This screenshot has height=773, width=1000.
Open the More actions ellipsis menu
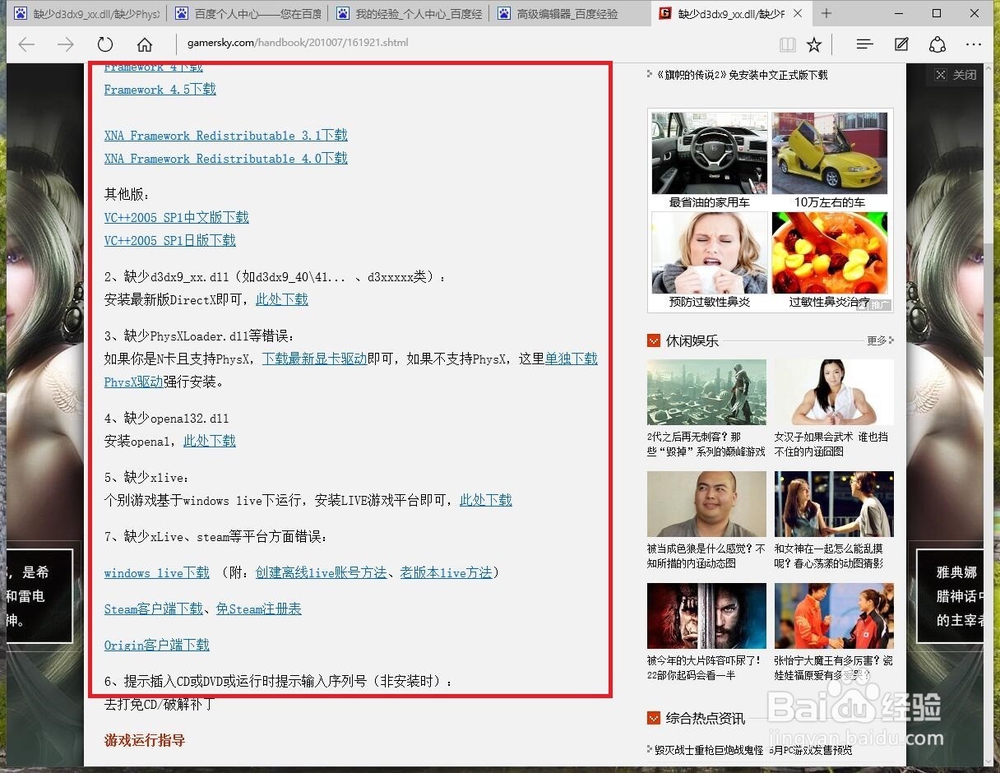pos(973,44)
